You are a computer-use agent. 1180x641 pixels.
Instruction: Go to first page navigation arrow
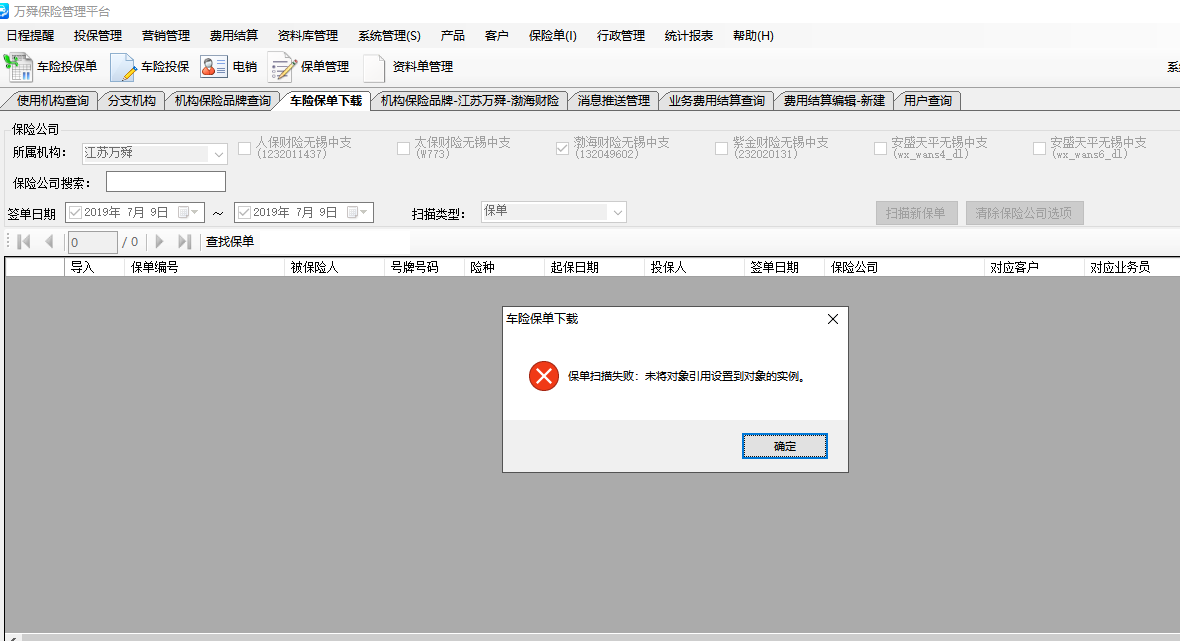click(23, 242)
